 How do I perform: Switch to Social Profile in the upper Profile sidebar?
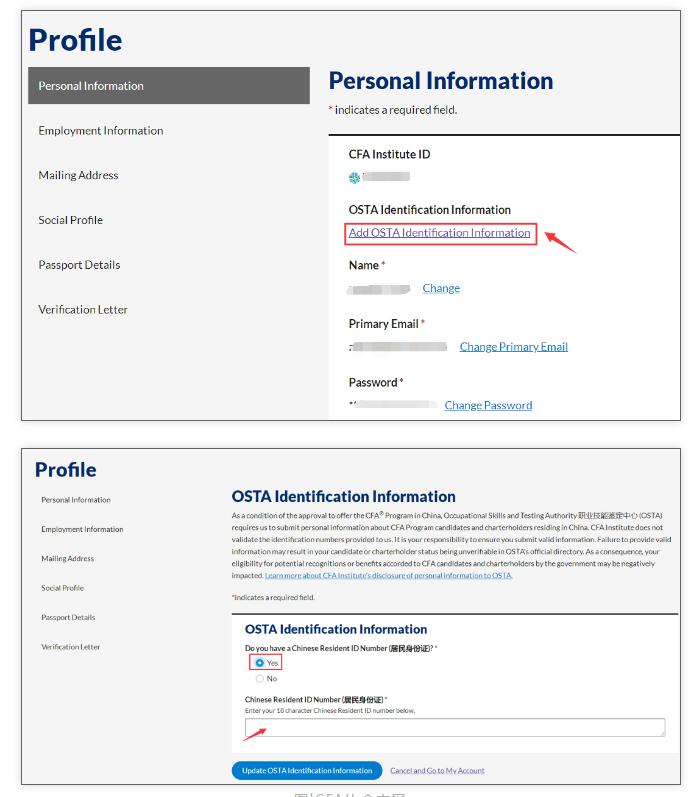pos(71,220)
